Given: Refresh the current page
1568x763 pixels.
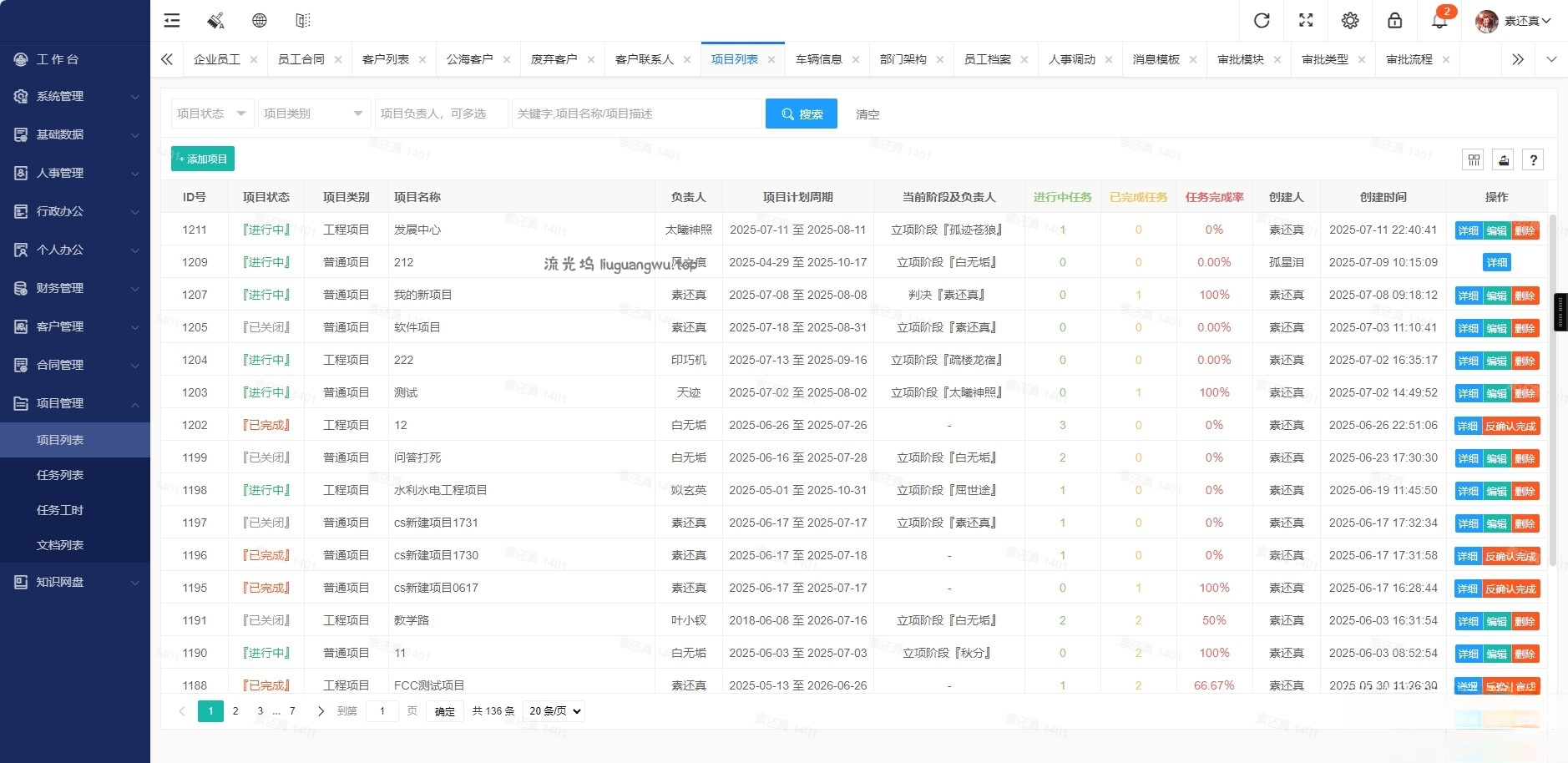Looking at the screenshot, I should coord(1262,20).
